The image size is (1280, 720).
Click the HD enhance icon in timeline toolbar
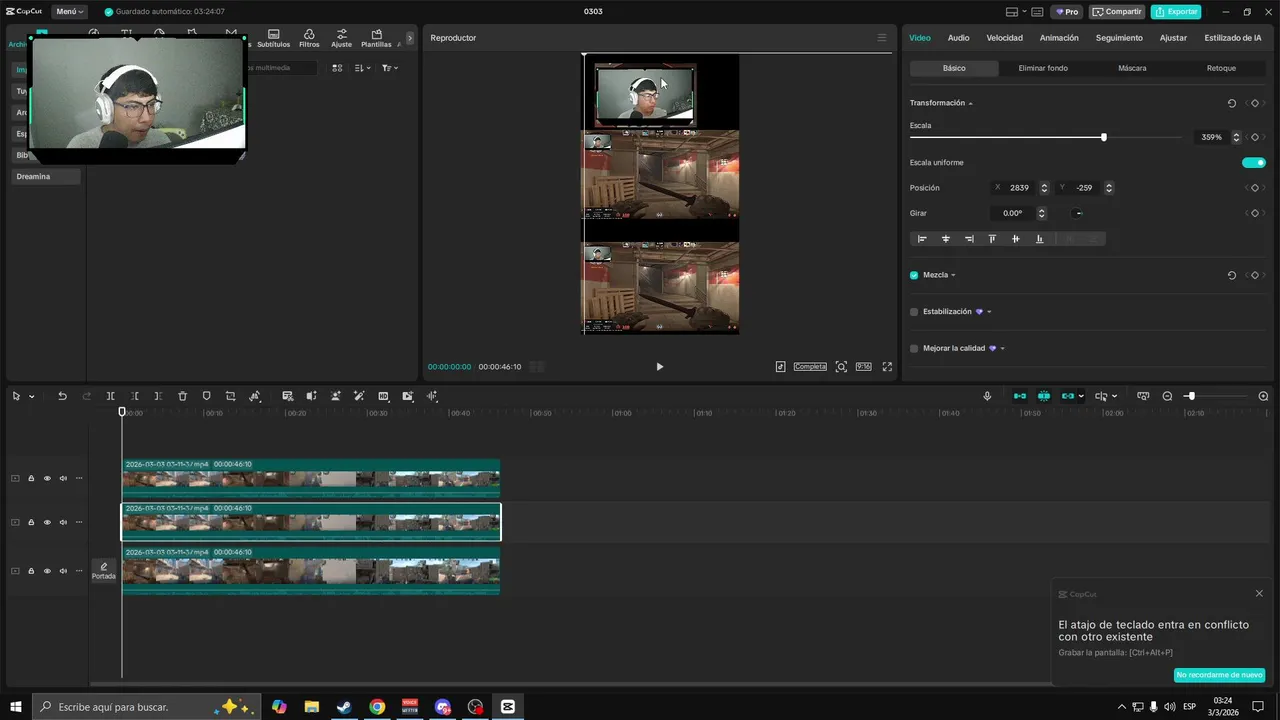383,396
